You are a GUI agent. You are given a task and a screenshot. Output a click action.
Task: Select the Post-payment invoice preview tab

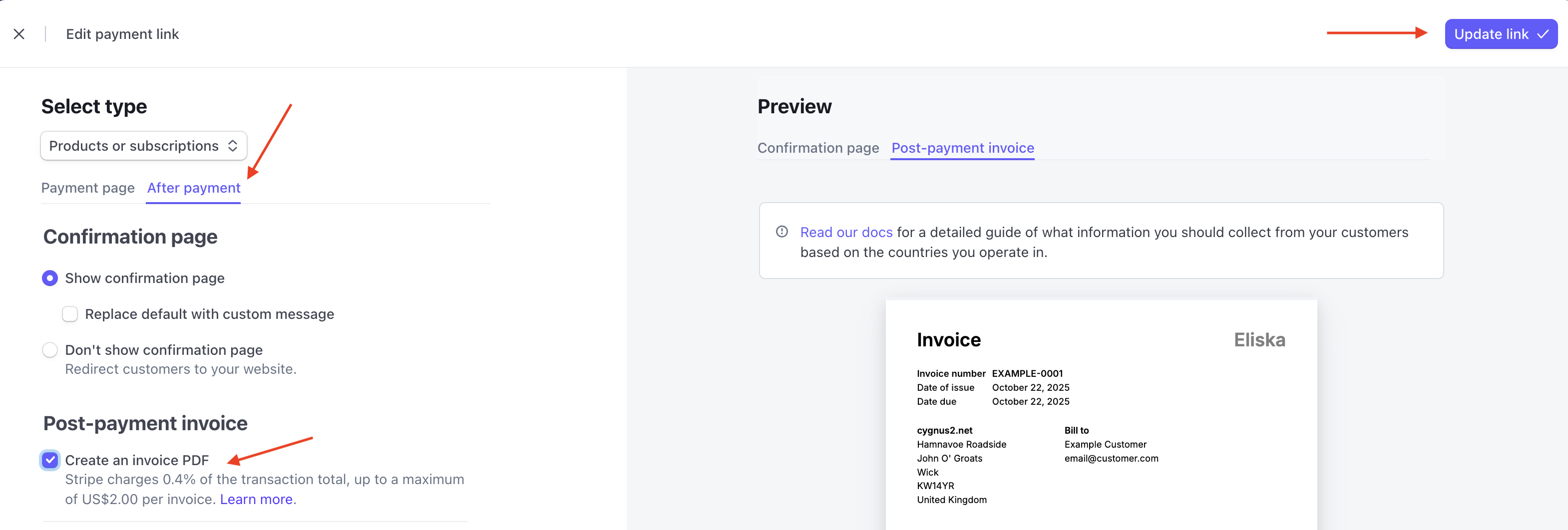point(962,148)
